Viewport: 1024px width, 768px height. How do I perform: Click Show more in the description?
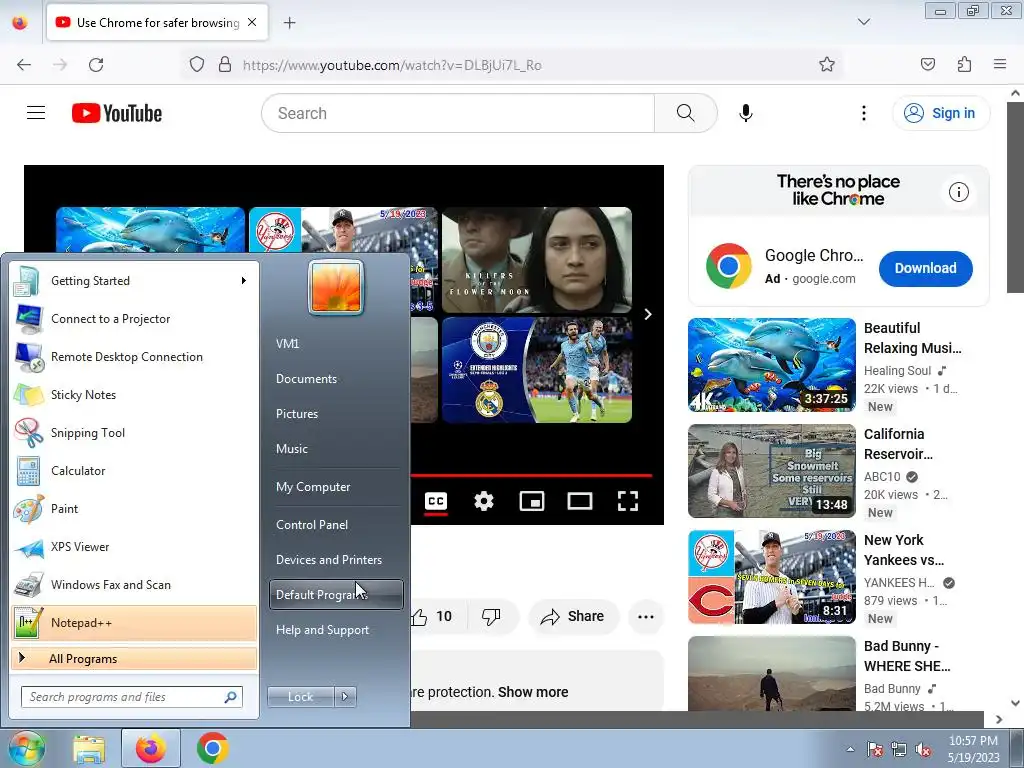(533, 692)
